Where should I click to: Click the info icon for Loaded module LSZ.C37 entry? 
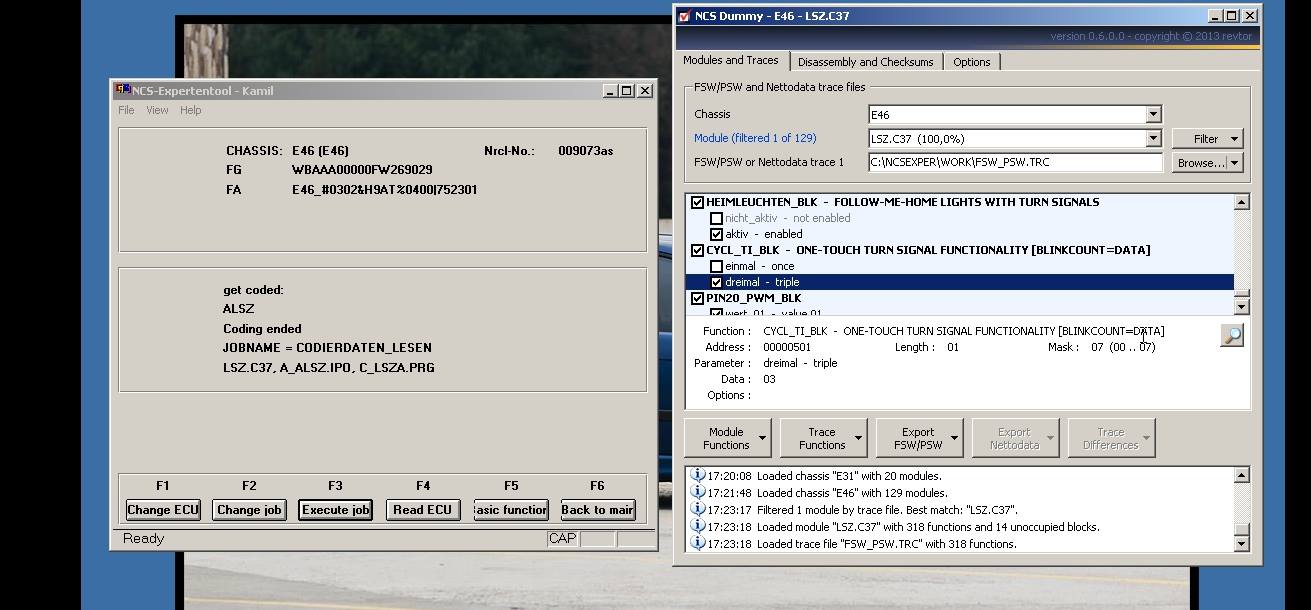(698, 527)
